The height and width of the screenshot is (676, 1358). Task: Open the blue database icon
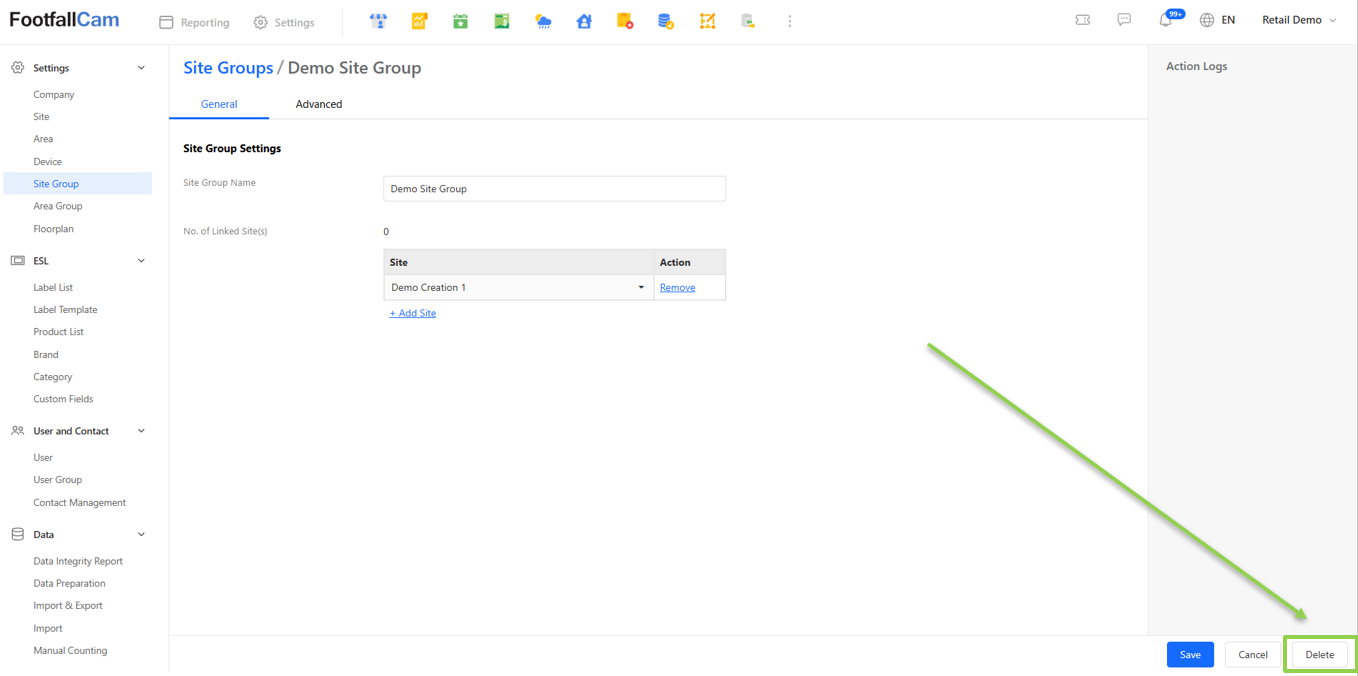pyautogui.click(x=666, y=21)
